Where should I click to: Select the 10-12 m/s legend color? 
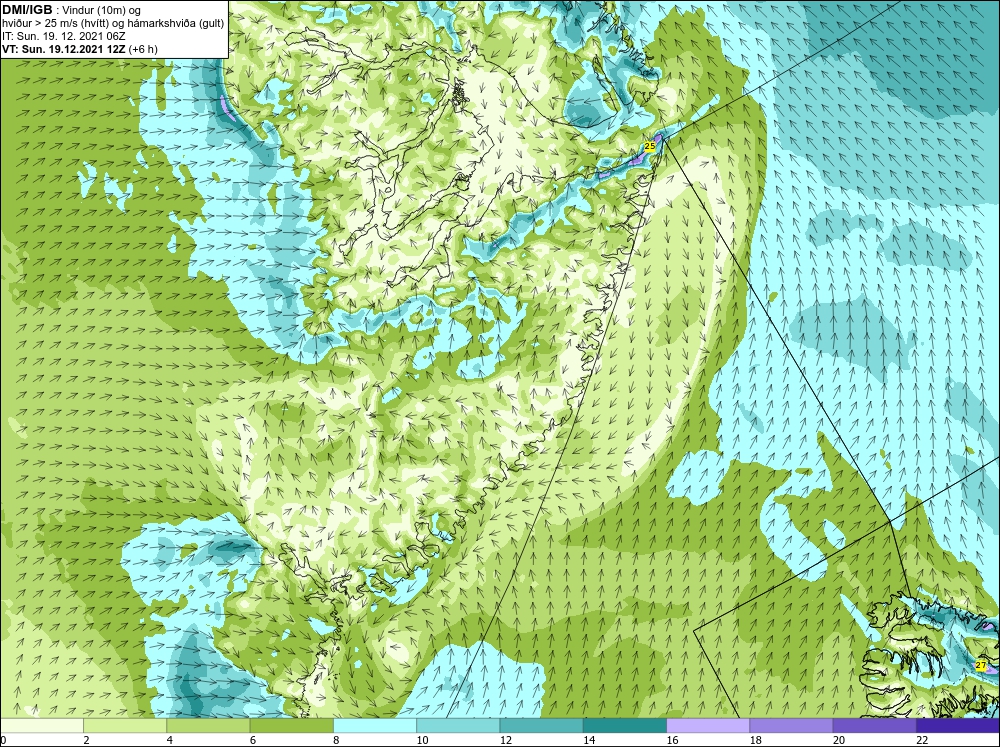[458, 726]
